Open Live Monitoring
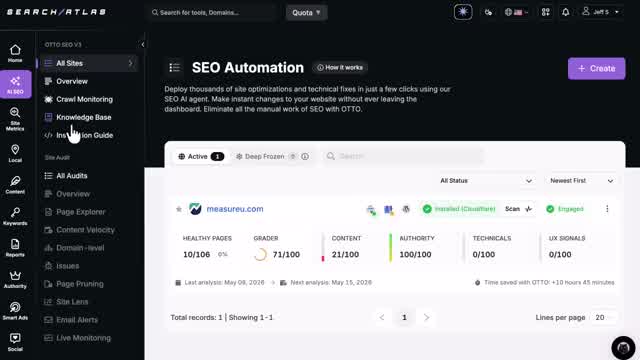 (83, 338)
